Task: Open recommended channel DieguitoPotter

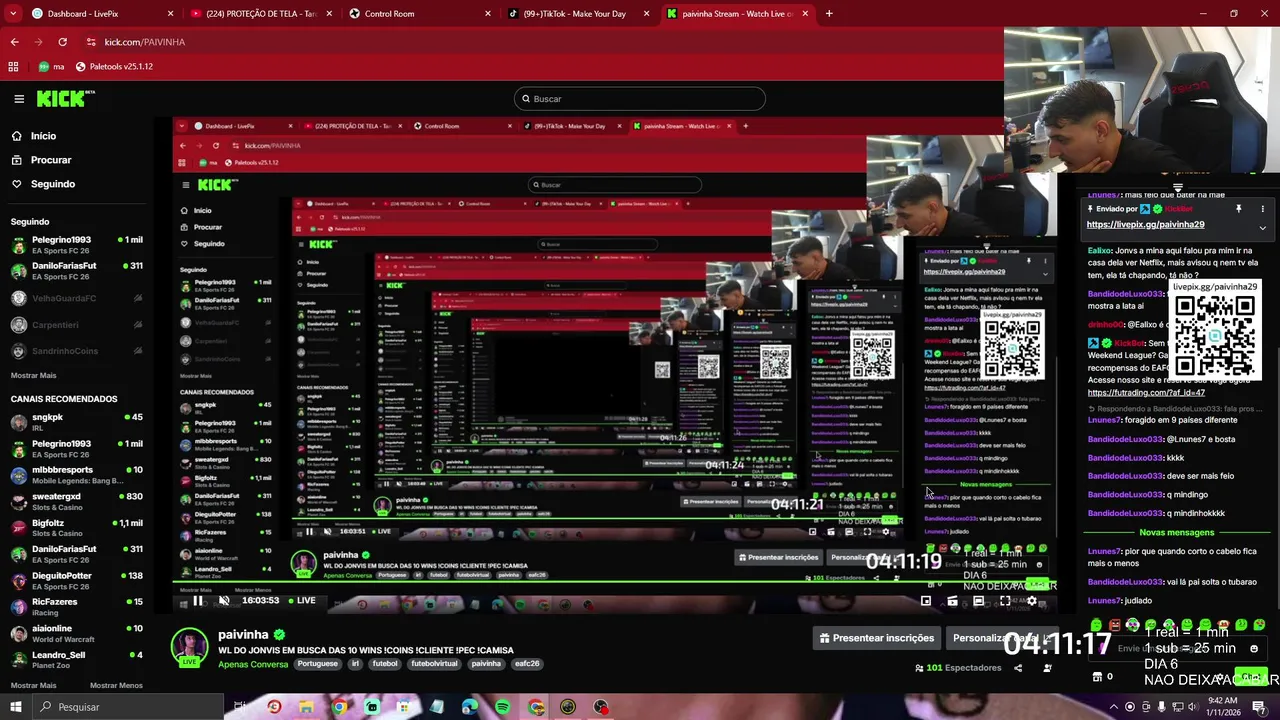Action: point(77,580)
